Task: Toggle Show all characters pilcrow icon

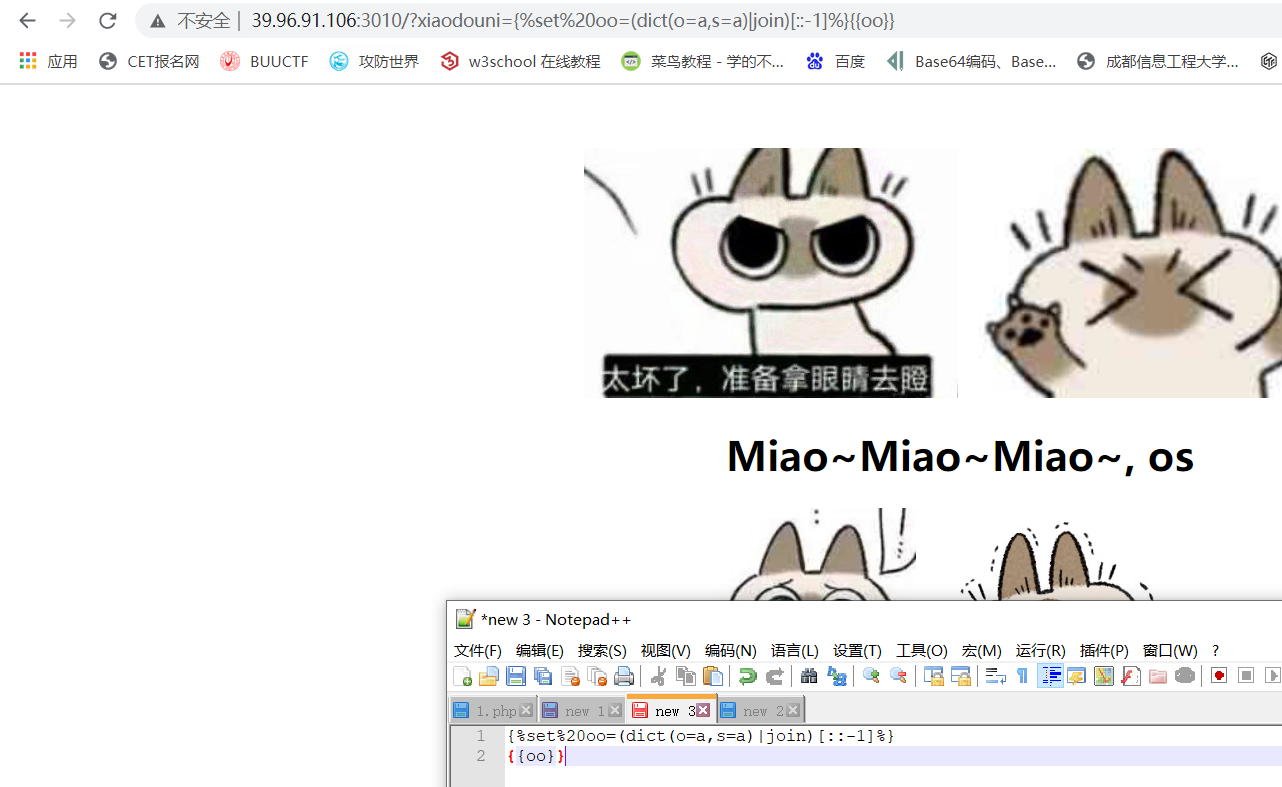Action: pyautogui.click(x=1022, y=676)
